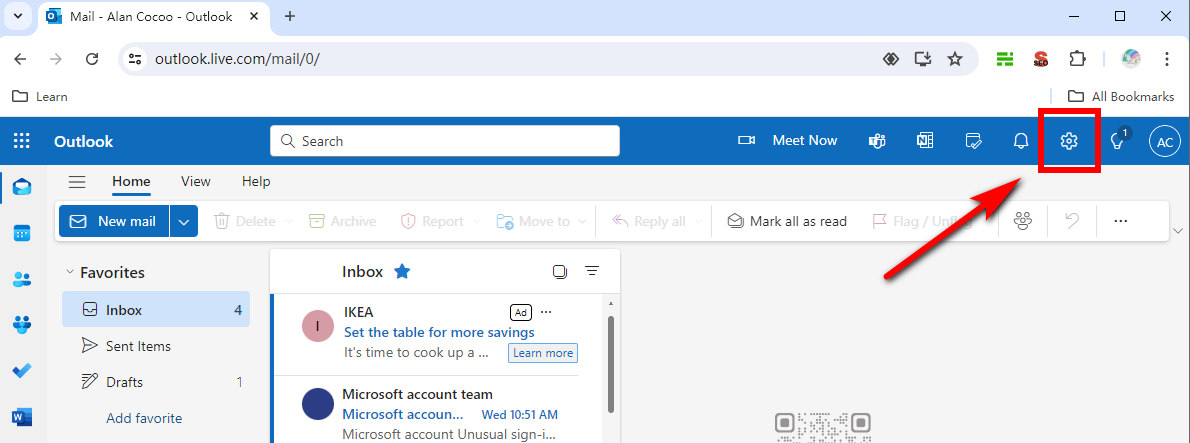Image resolution: width=1190 pixels, height=443 pixels.
Task: Open the Inbox filter menu
Action: pos(592,271)
